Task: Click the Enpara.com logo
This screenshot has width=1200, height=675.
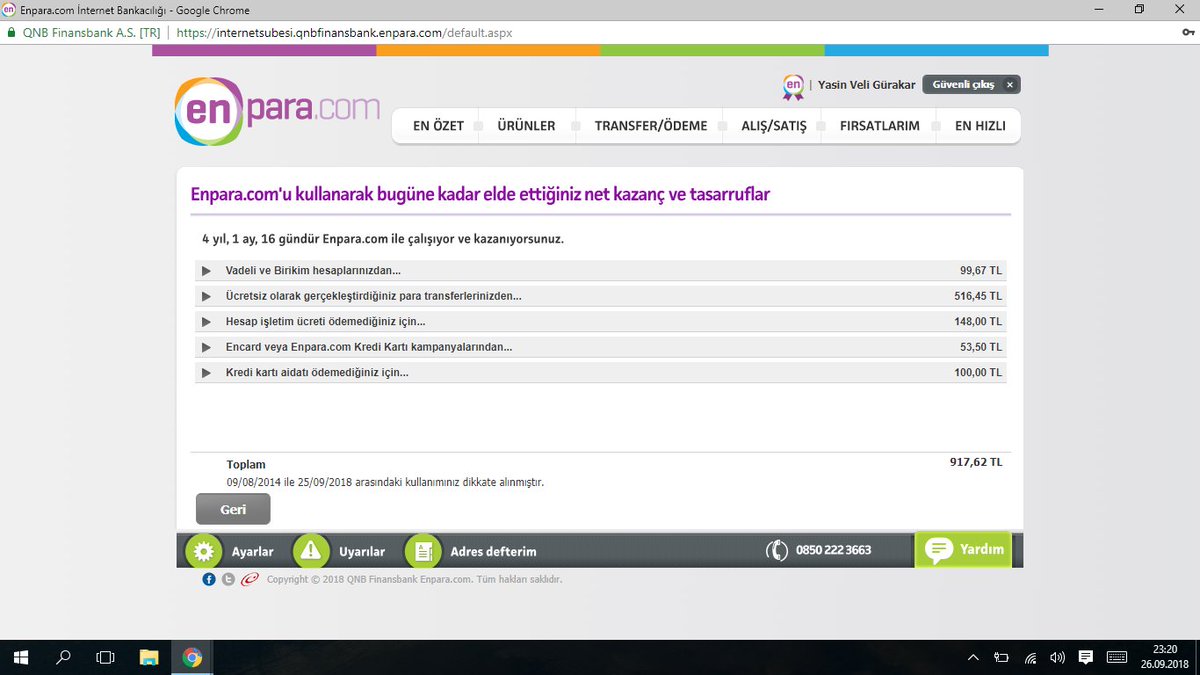Action: pyautogui.click(x=277, y=110)
